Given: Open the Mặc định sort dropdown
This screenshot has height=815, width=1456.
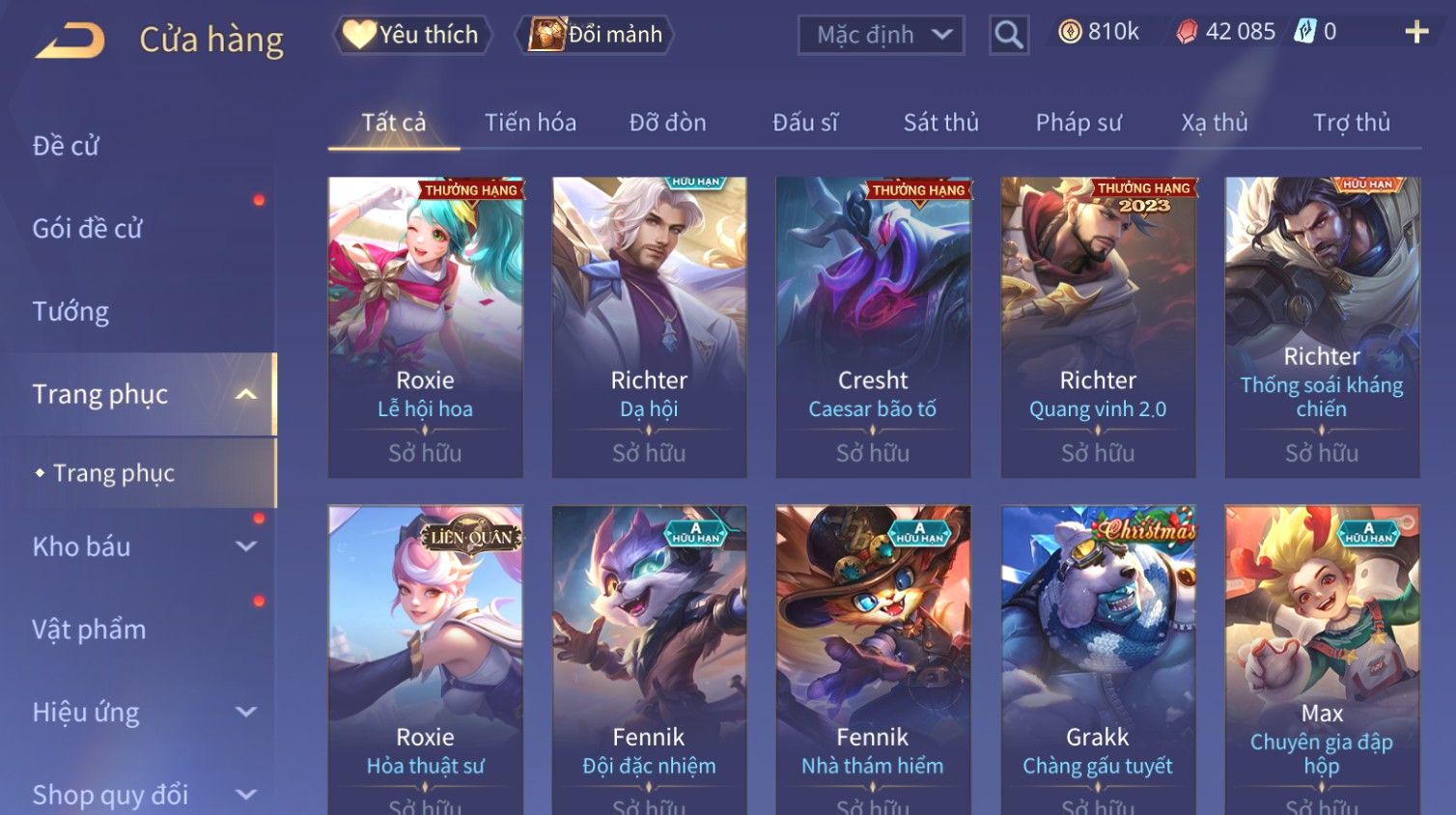Looking at the screenshot, I should tap(881, 35).
